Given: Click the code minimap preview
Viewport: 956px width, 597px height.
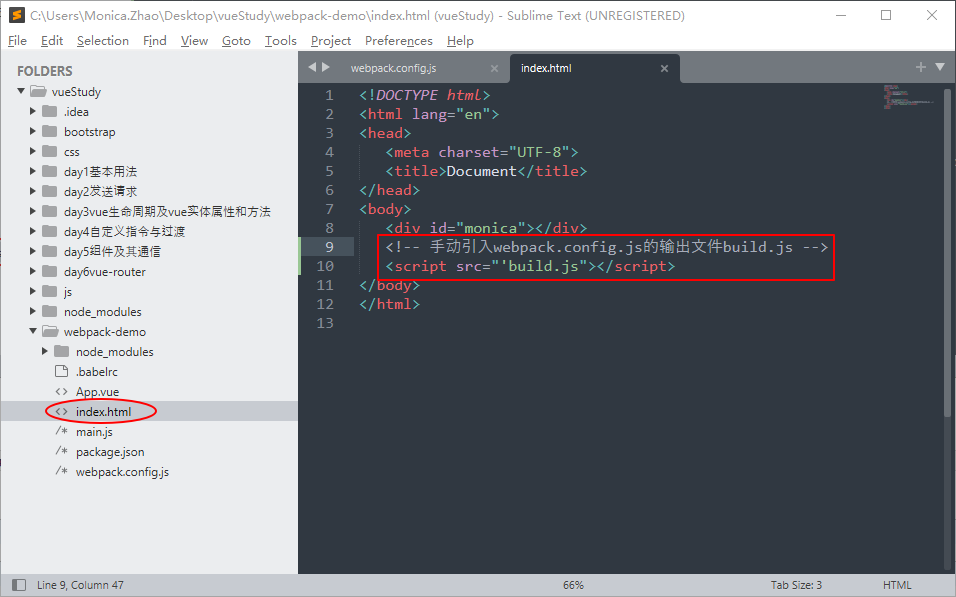Looking at the screenshot, I should point(908,96).
